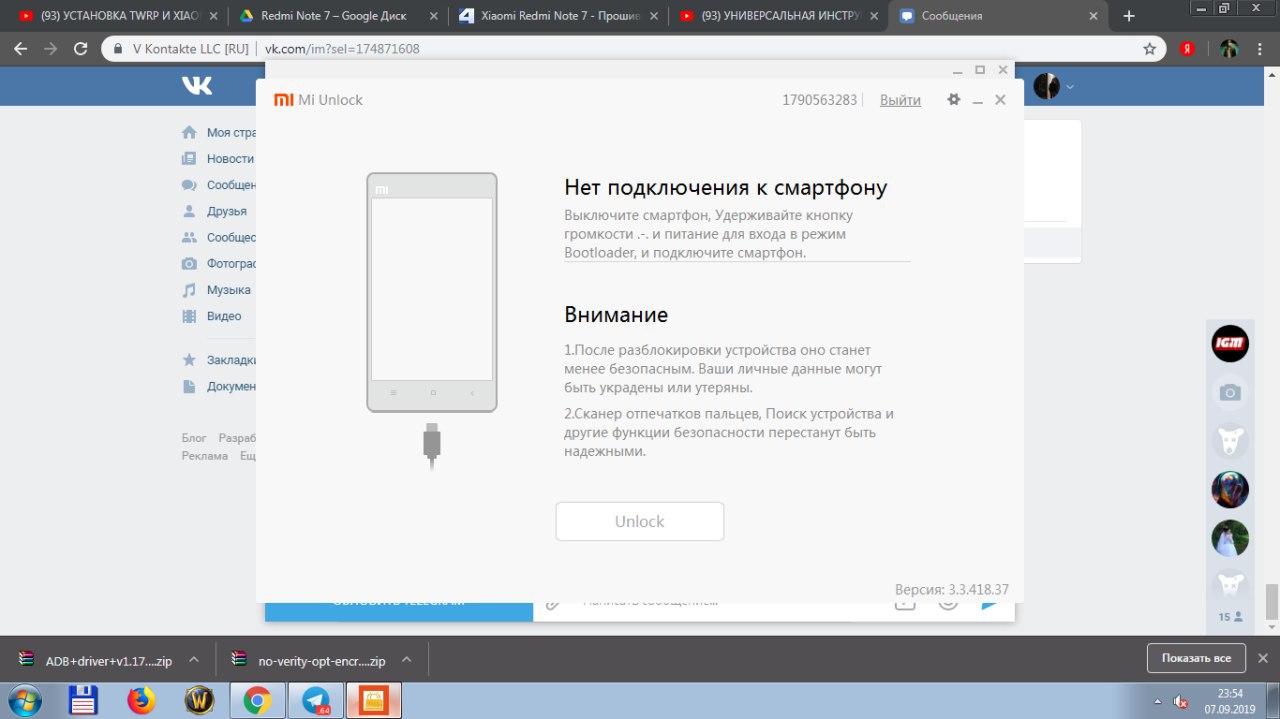Open colorful avatar chat in VK sidebar
Screen dimensions: 1280x719
[x=1230, y=490]
